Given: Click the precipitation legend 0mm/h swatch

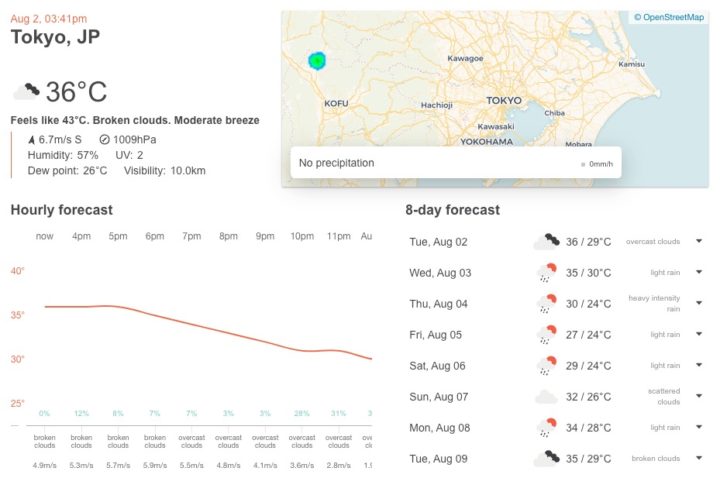Looking at the screenshot, I should pos(583,164).
